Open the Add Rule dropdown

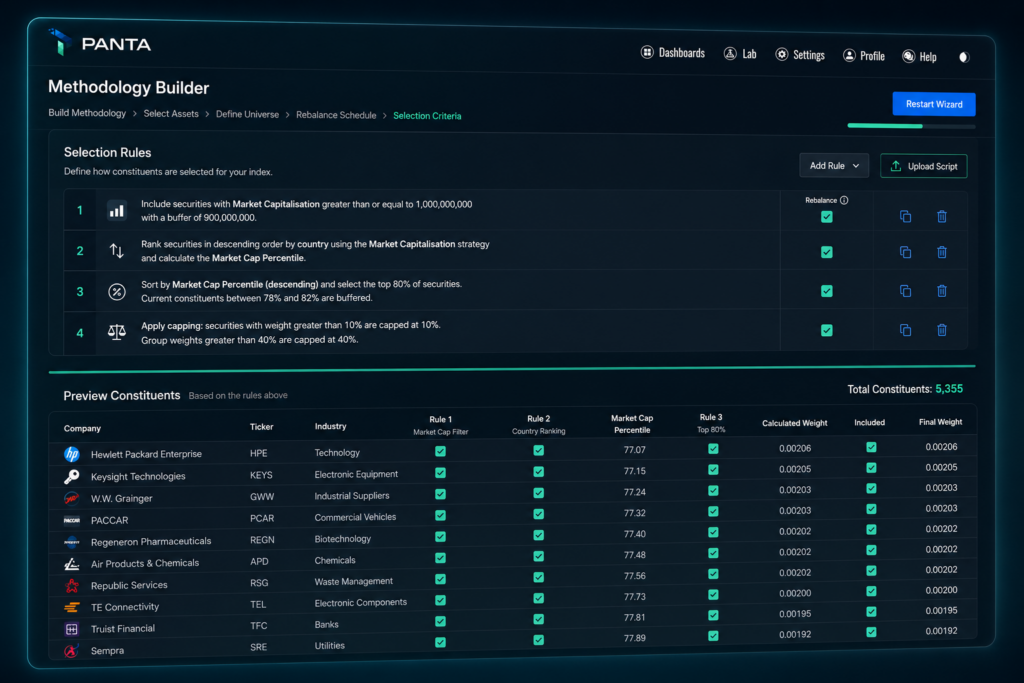[834, 166]
